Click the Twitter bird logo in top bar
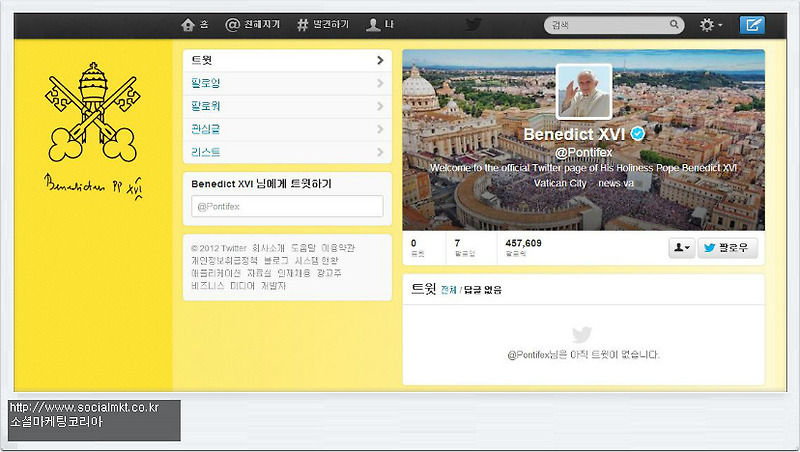The width and height of the screenshot is (800, 452). pyautogui.click(x=473, y=24)
